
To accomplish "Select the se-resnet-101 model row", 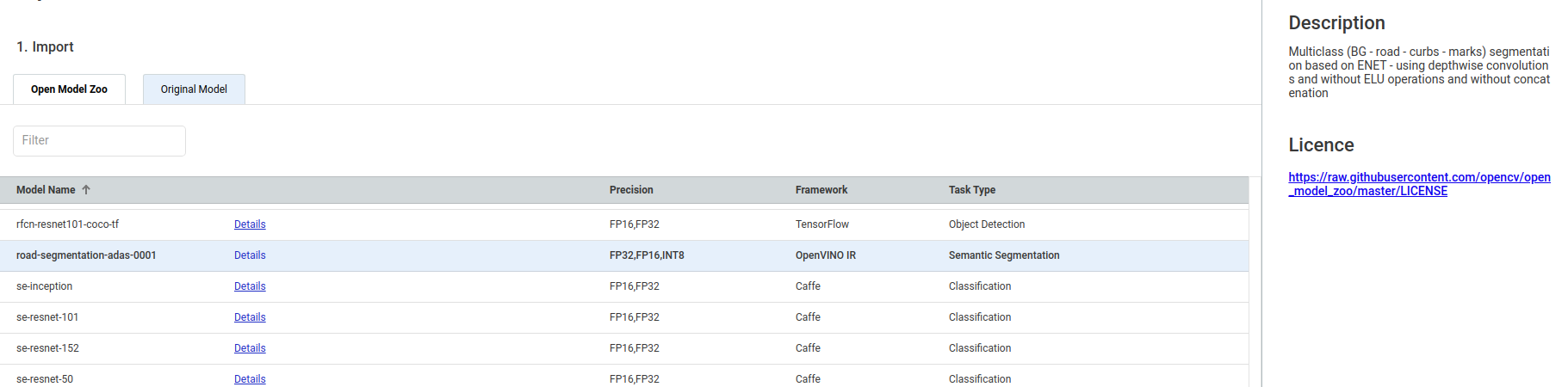I will click(x=624, y=317).
